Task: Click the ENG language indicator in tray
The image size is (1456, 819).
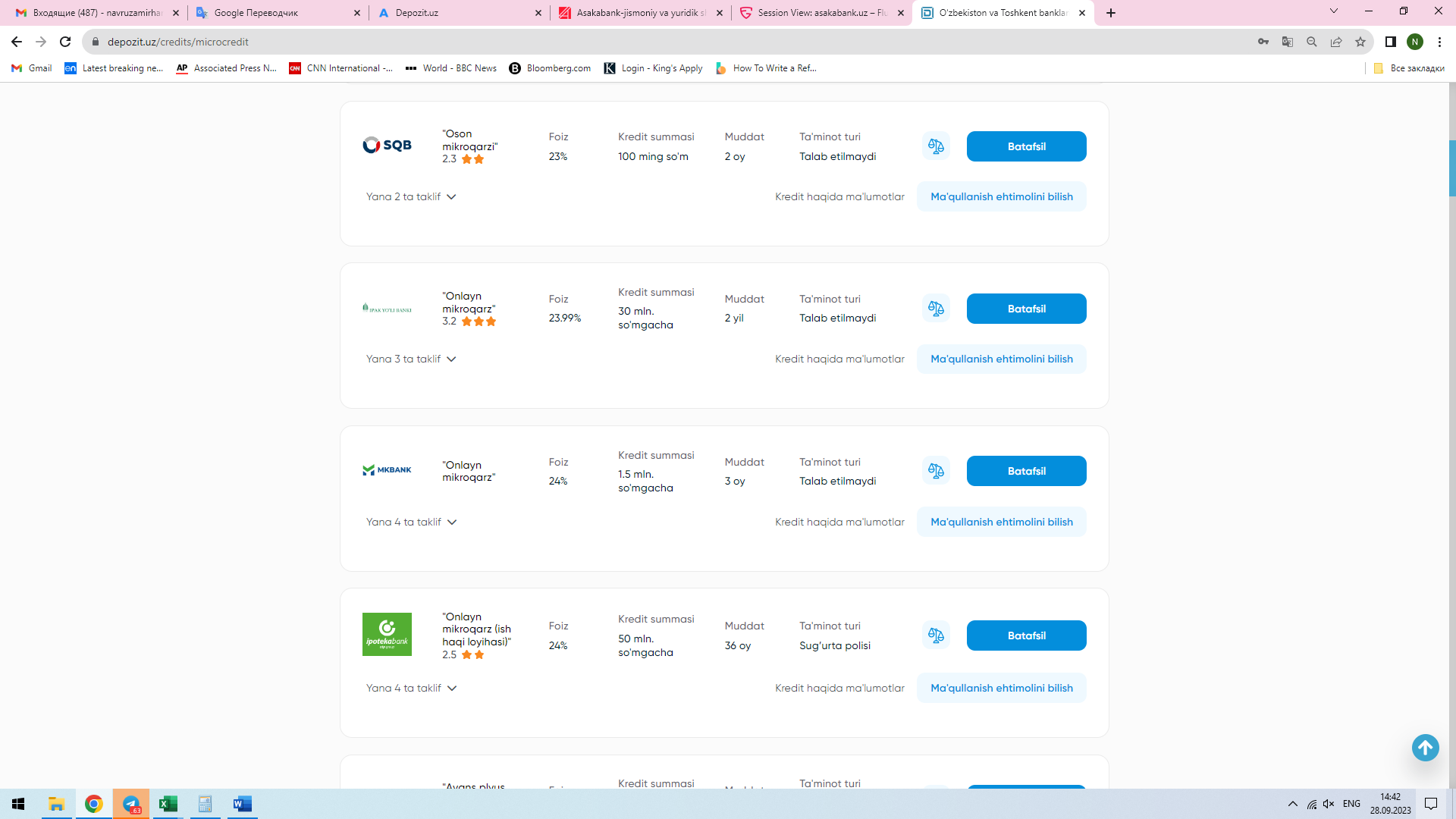Action: [1351, 804]
